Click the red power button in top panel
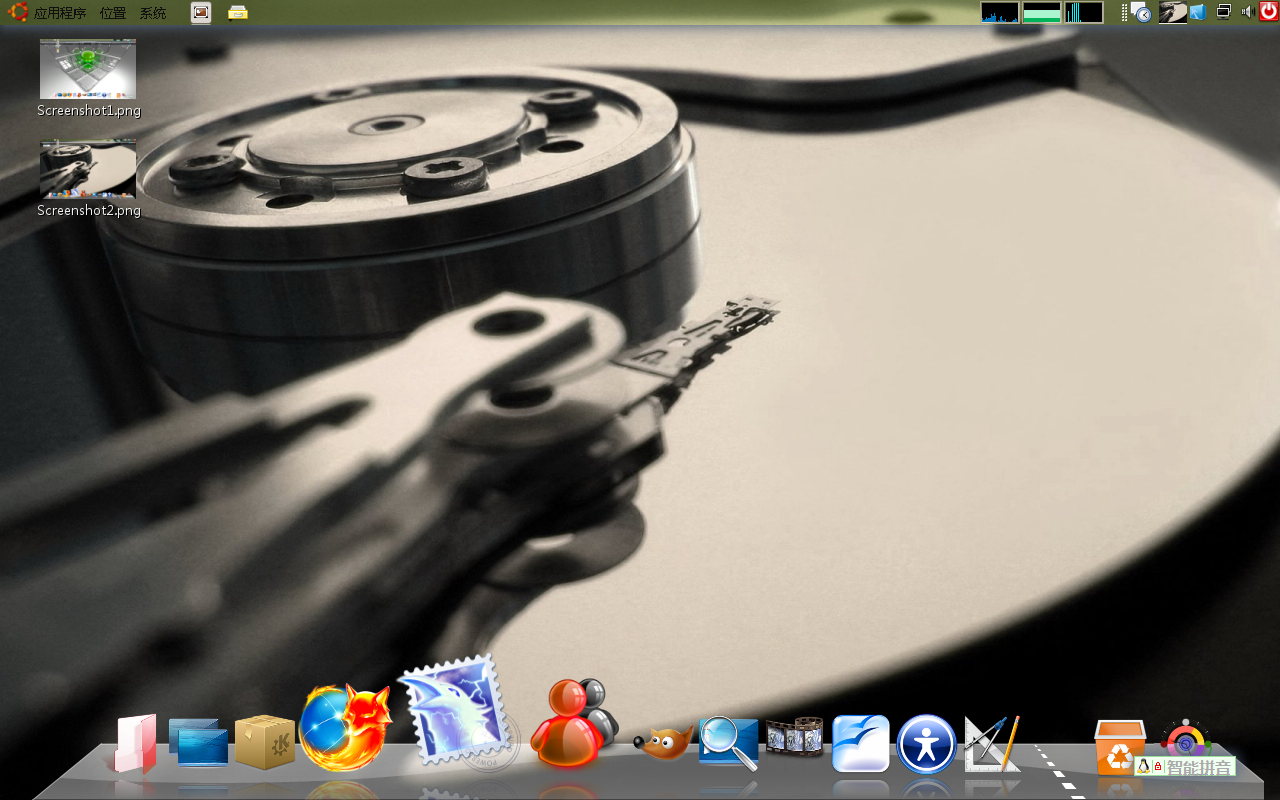The width and height of the screenshot is (1280, 800). pyautogui.click(x=1269, y=11)
